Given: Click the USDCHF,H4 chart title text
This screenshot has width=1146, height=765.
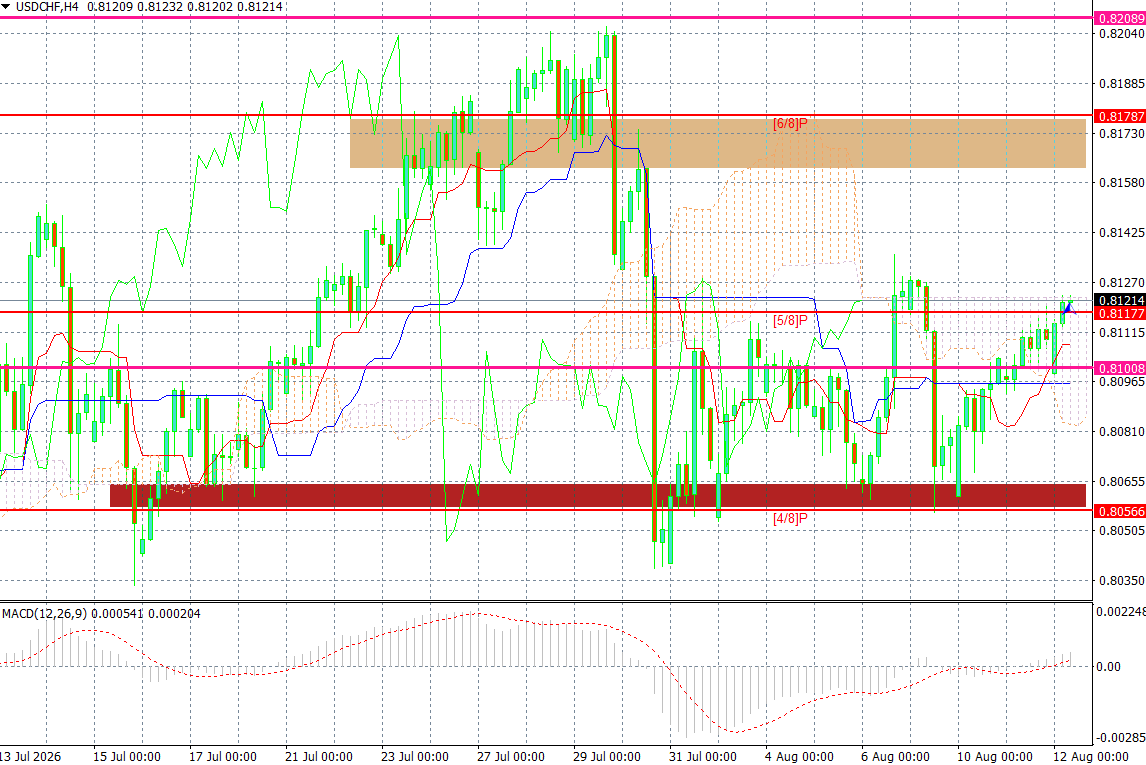Looking at the screenshot, I should pos(48,7).
